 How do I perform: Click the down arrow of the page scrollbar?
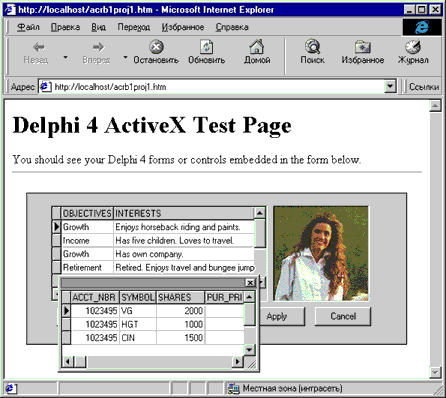tap(435, 372)
